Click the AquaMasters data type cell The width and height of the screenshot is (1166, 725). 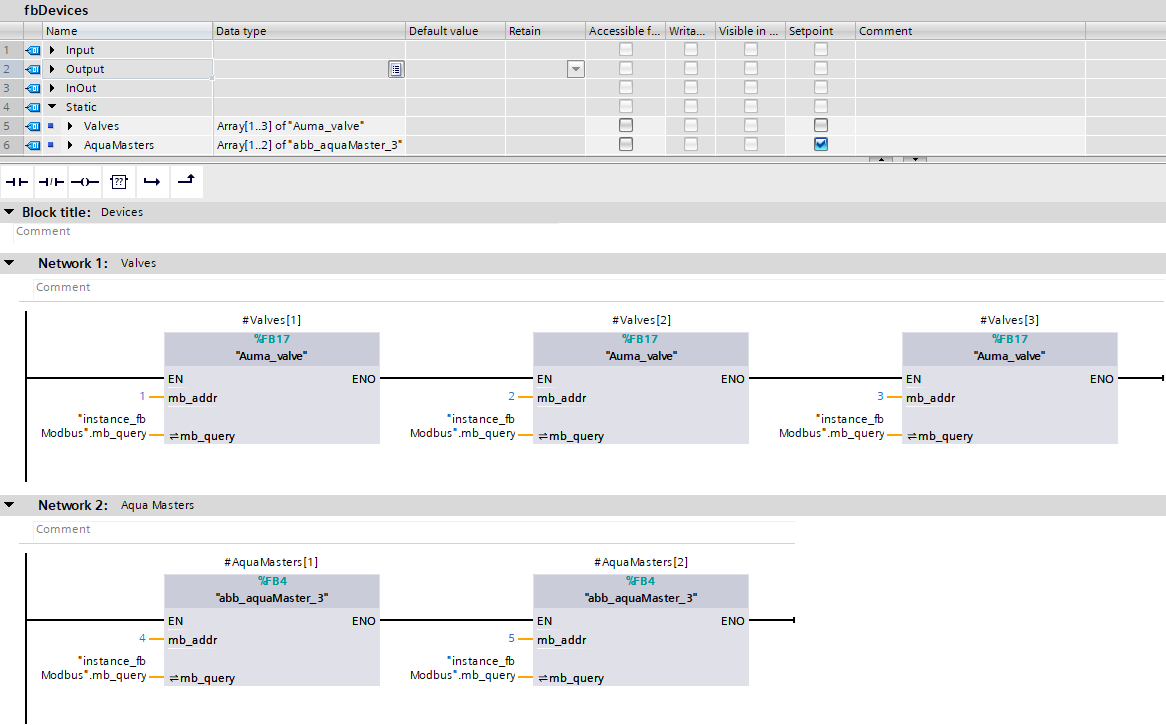[x=309, y=145]
